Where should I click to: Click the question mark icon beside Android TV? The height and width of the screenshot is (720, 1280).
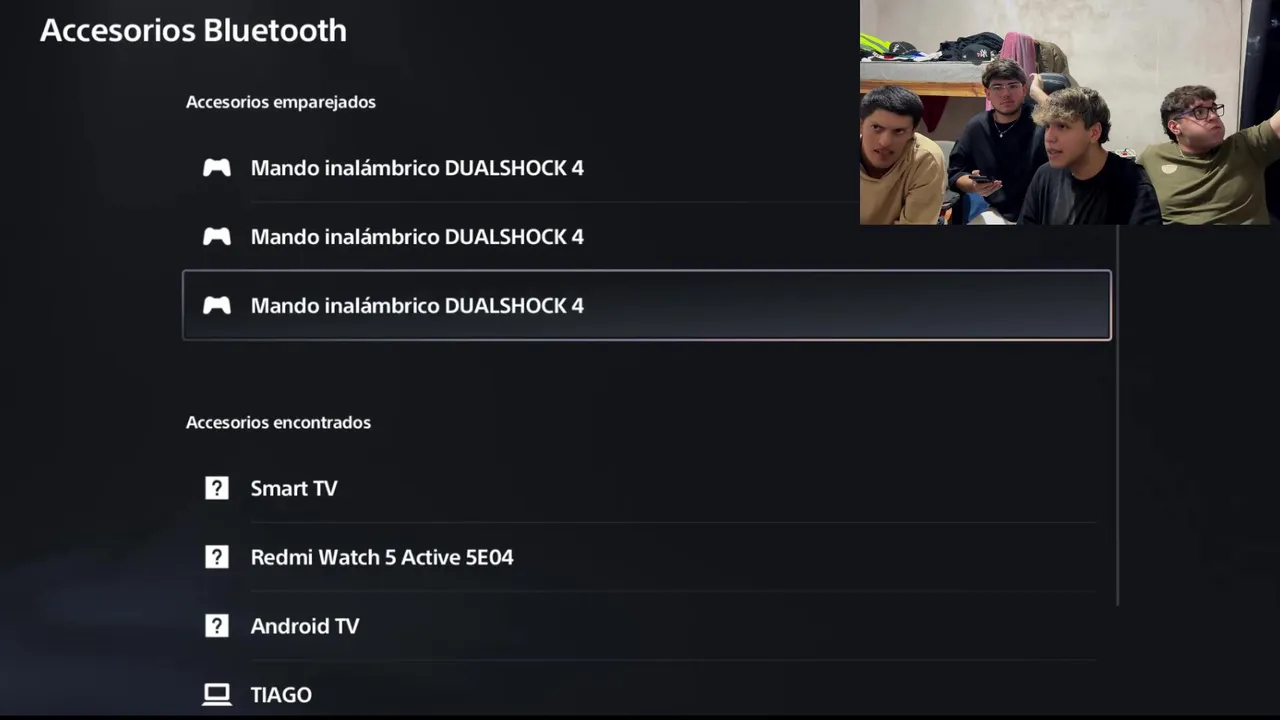click(x=217, y=626)
